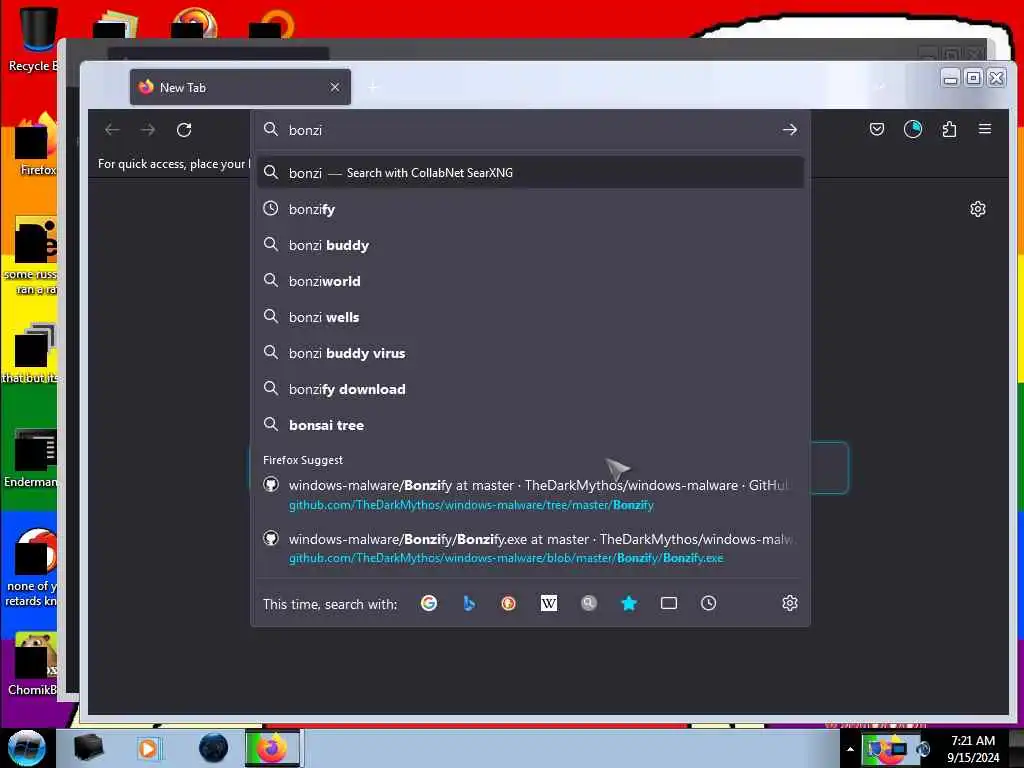Open dark box icon in taskbar
Viewport: 1024px width, 768px height.
tap(89, 748)
